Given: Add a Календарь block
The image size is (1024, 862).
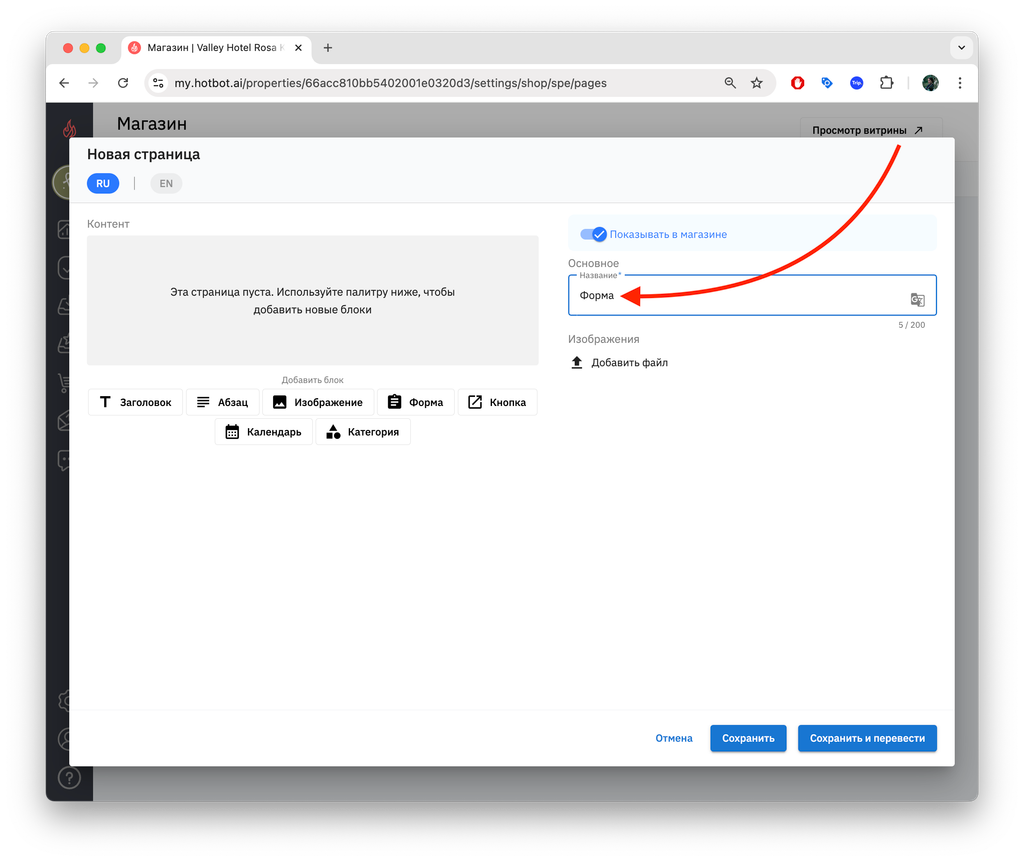Looking at the screenshot, I should coord(264,432).
